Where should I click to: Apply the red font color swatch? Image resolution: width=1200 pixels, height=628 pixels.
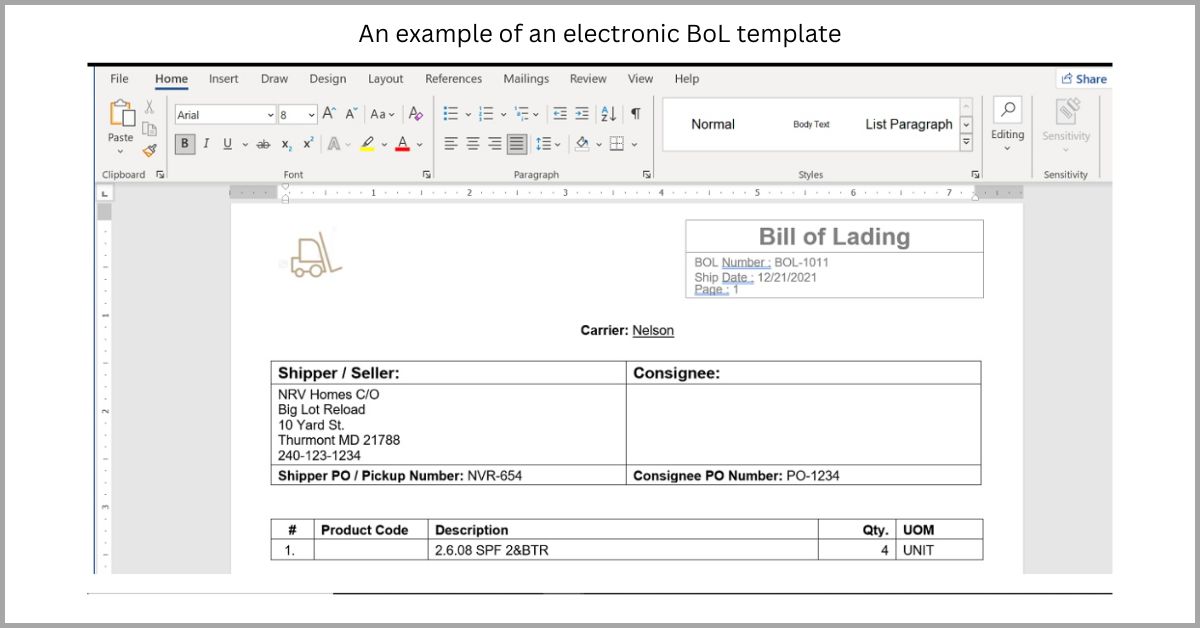coord(402,144)
